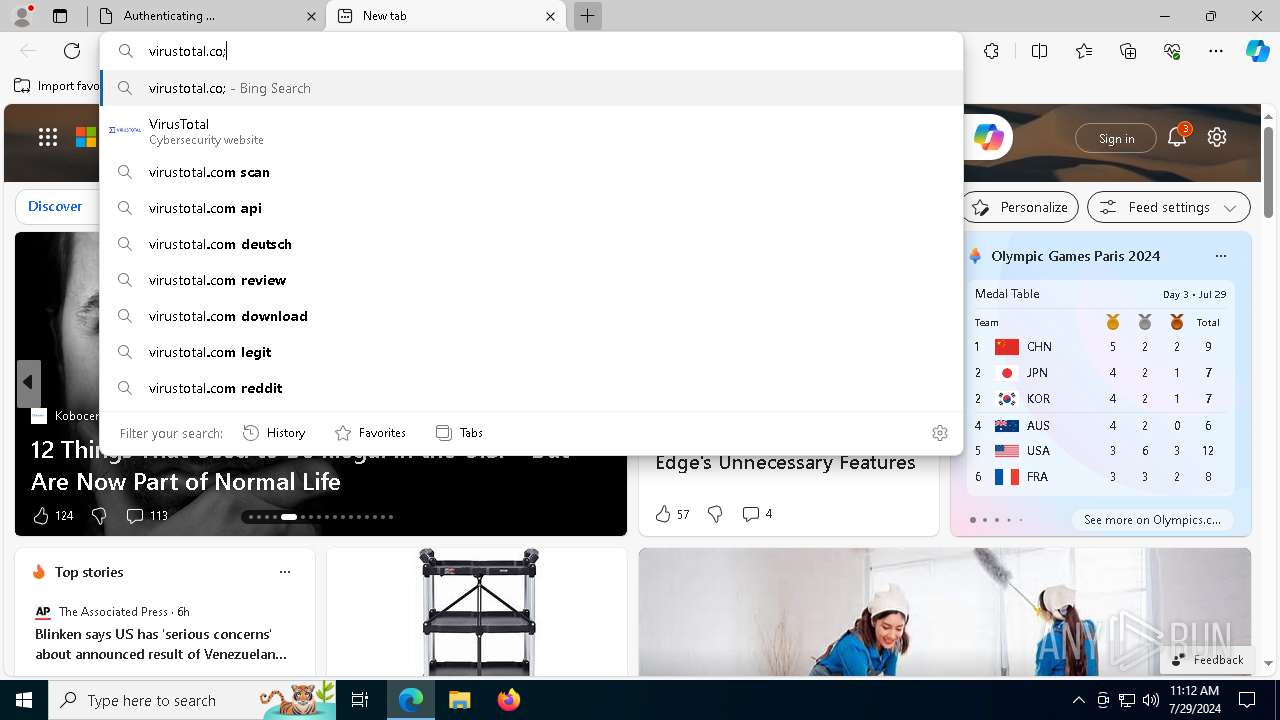Open Top stories more options ellipsis
The width and height of the screenshot is (1280, 720).
(x=285, y=572)
